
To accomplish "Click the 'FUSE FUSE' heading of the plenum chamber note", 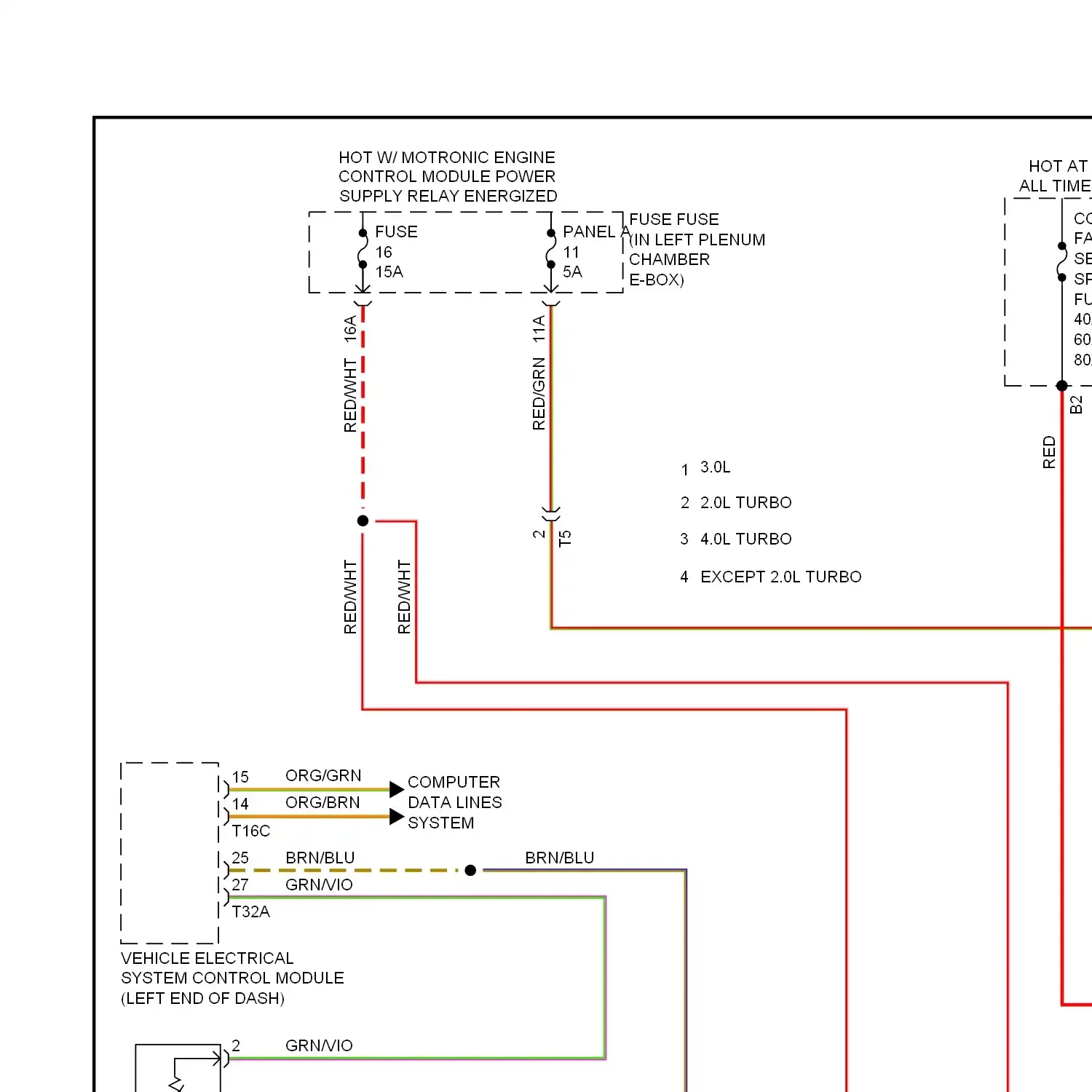I will click(x=674, y=219).
